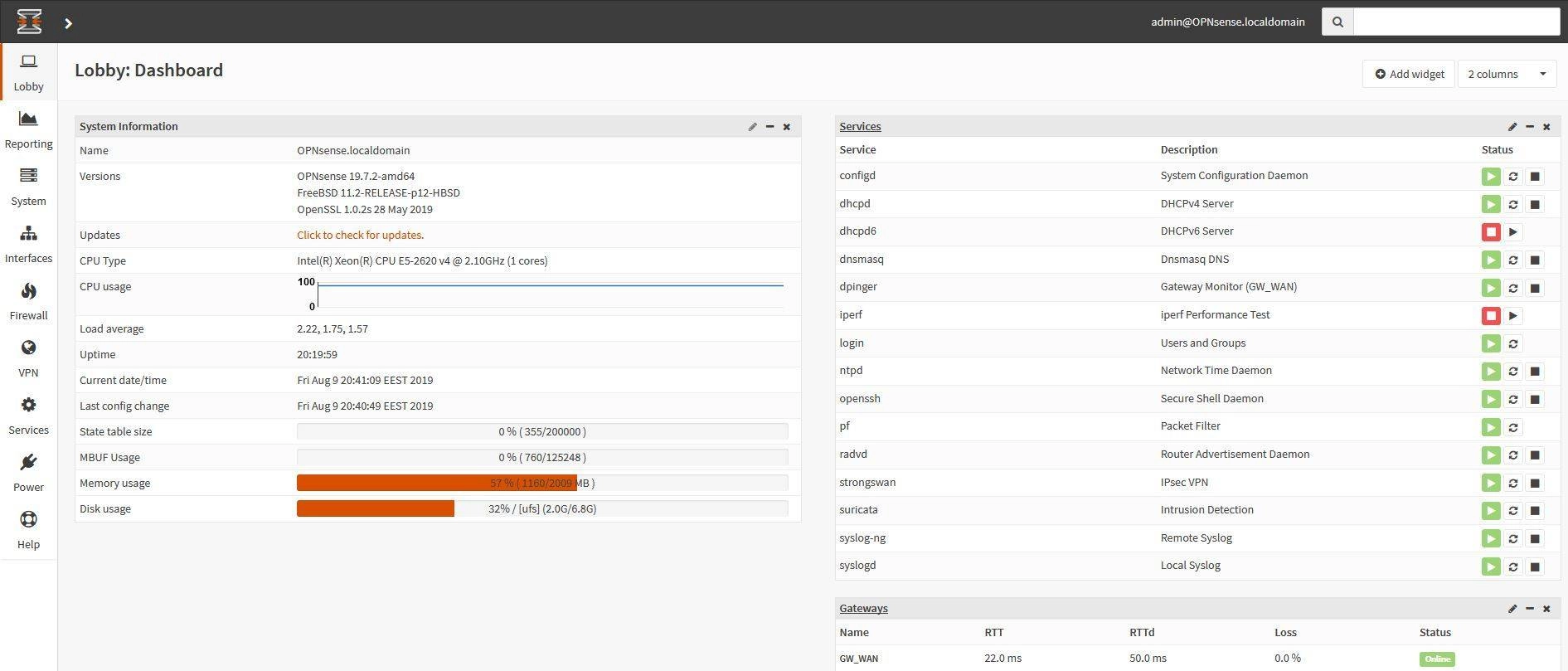Stop the suricata intrusion detection service
Screen dimensions: 1568x671
(1535, 511)
